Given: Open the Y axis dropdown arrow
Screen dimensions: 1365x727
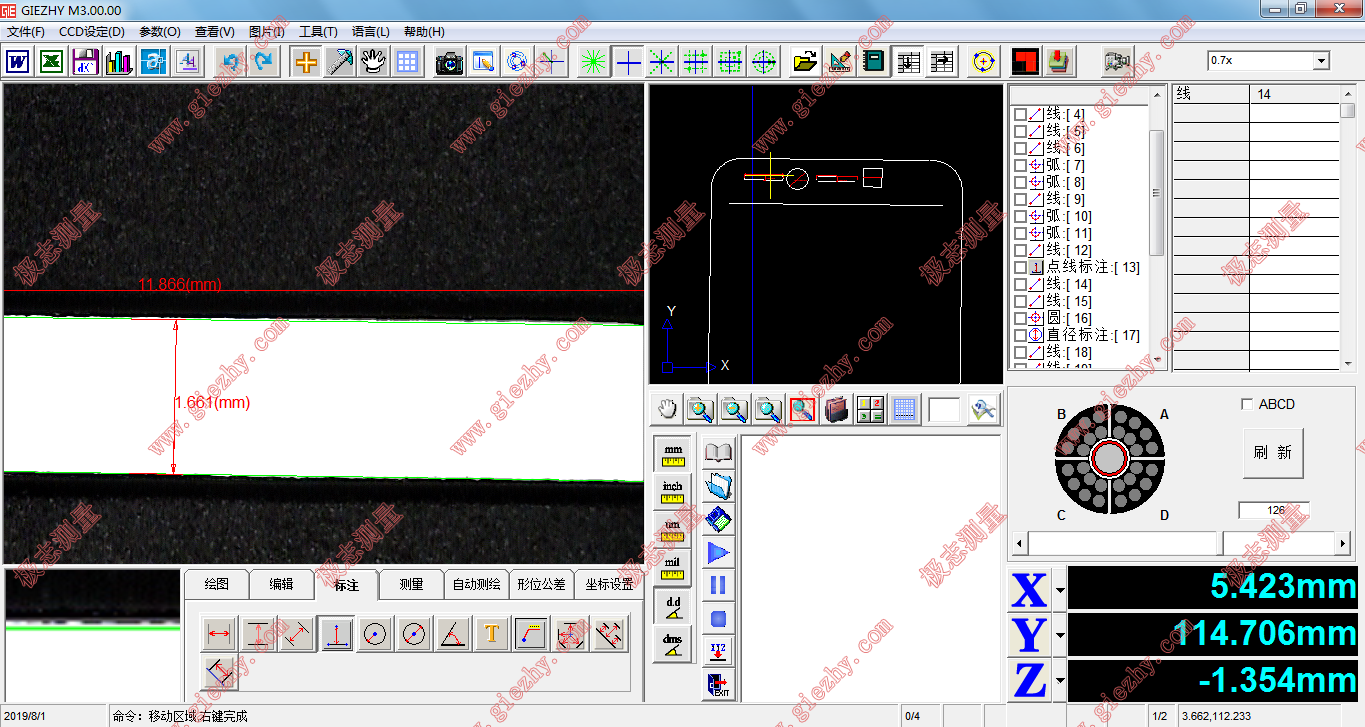Looking at the screenshot, I should click(x=1060, y=636).
